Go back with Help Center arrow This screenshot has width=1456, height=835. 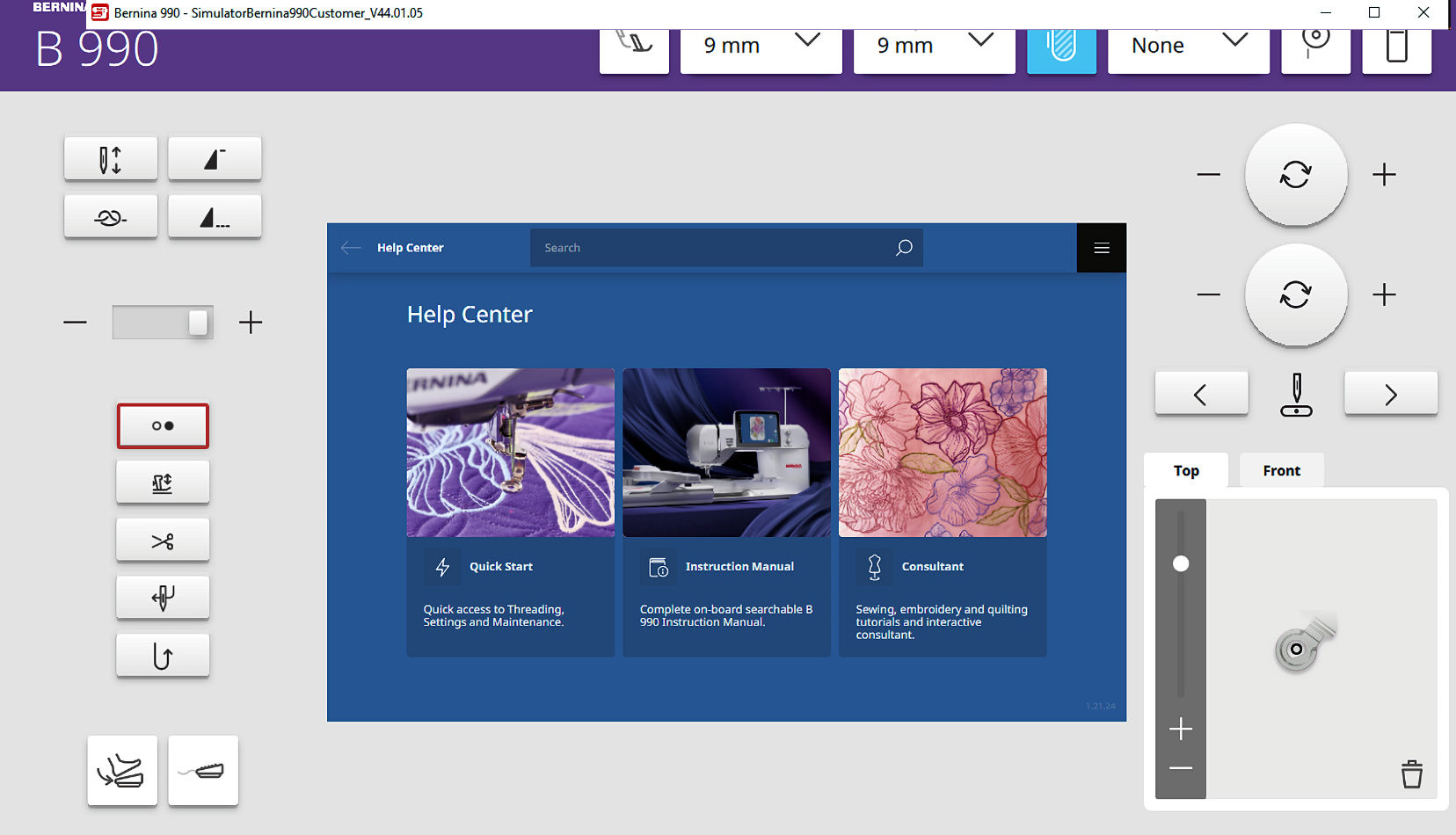coord(351,248)
